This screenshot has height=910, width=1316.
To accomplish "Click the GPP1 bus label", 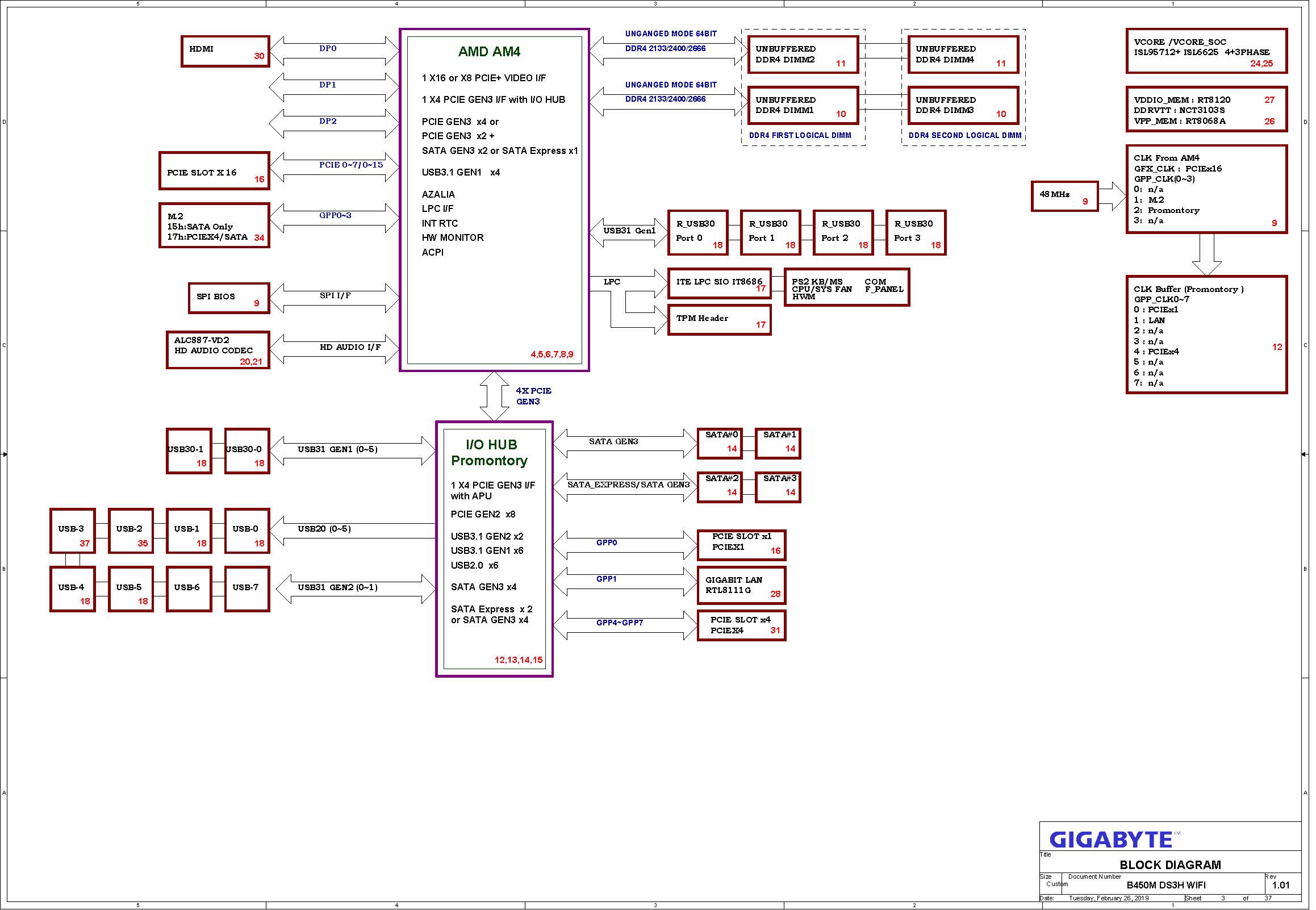I will coord(607,579).
